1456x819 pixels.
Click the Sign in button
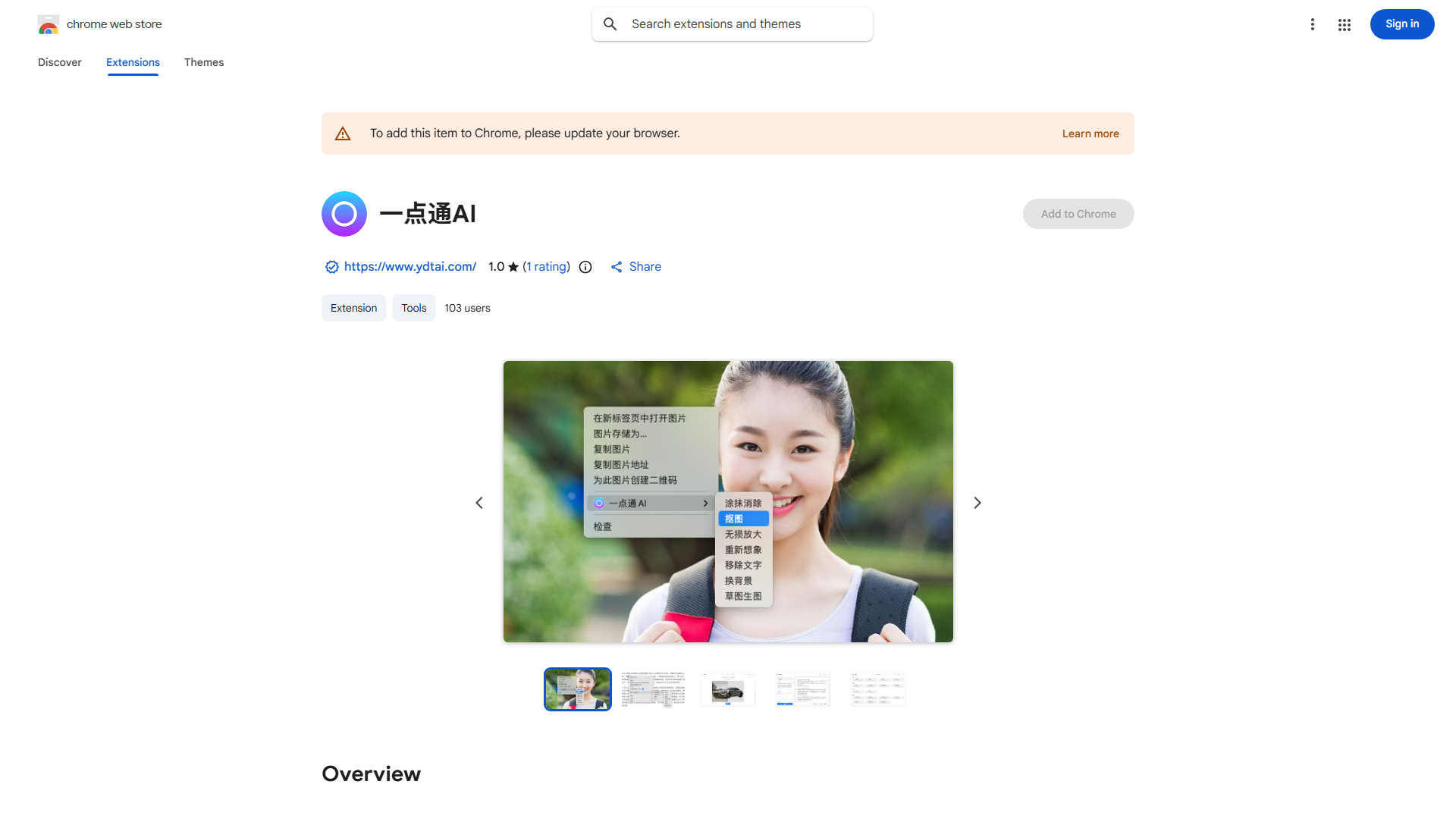(1401, 24)
